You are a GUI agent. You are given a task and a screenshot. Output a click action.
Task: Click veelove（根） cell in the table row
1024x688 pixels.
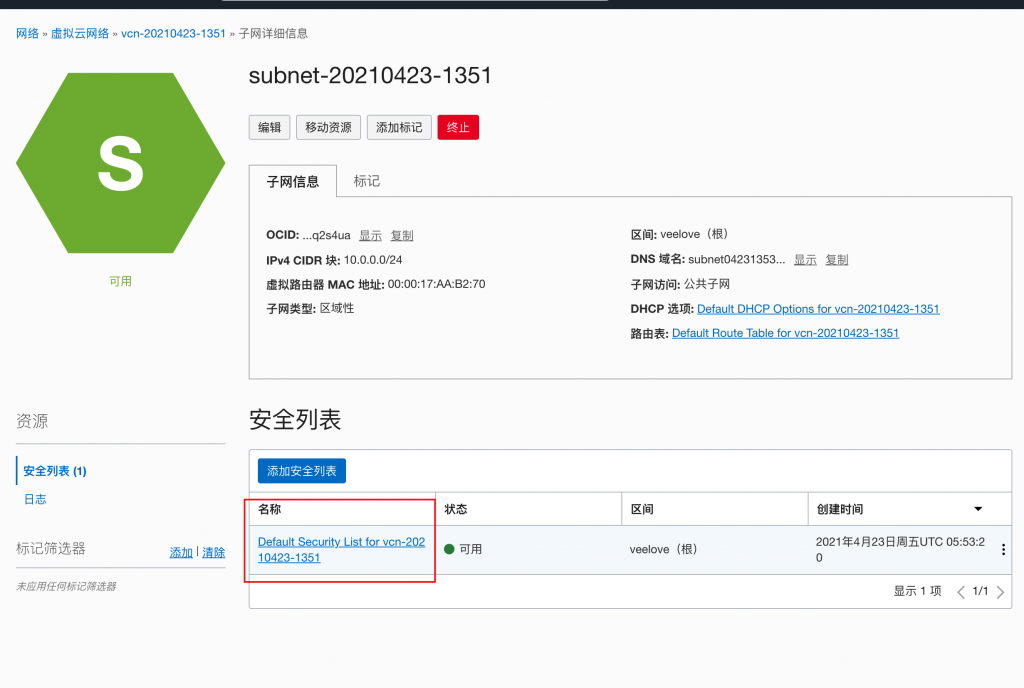(664, 550)
